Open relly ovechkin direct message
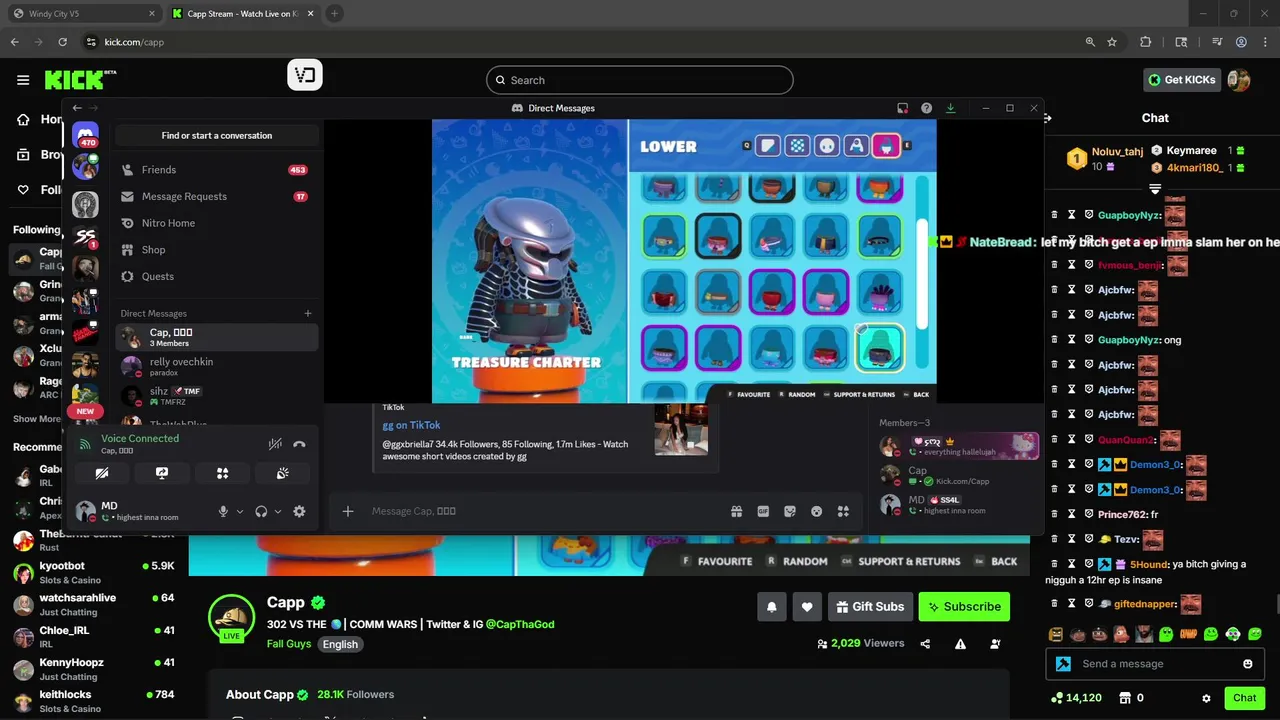Viewport: 1280px width, 720px height. pos(216,366)
